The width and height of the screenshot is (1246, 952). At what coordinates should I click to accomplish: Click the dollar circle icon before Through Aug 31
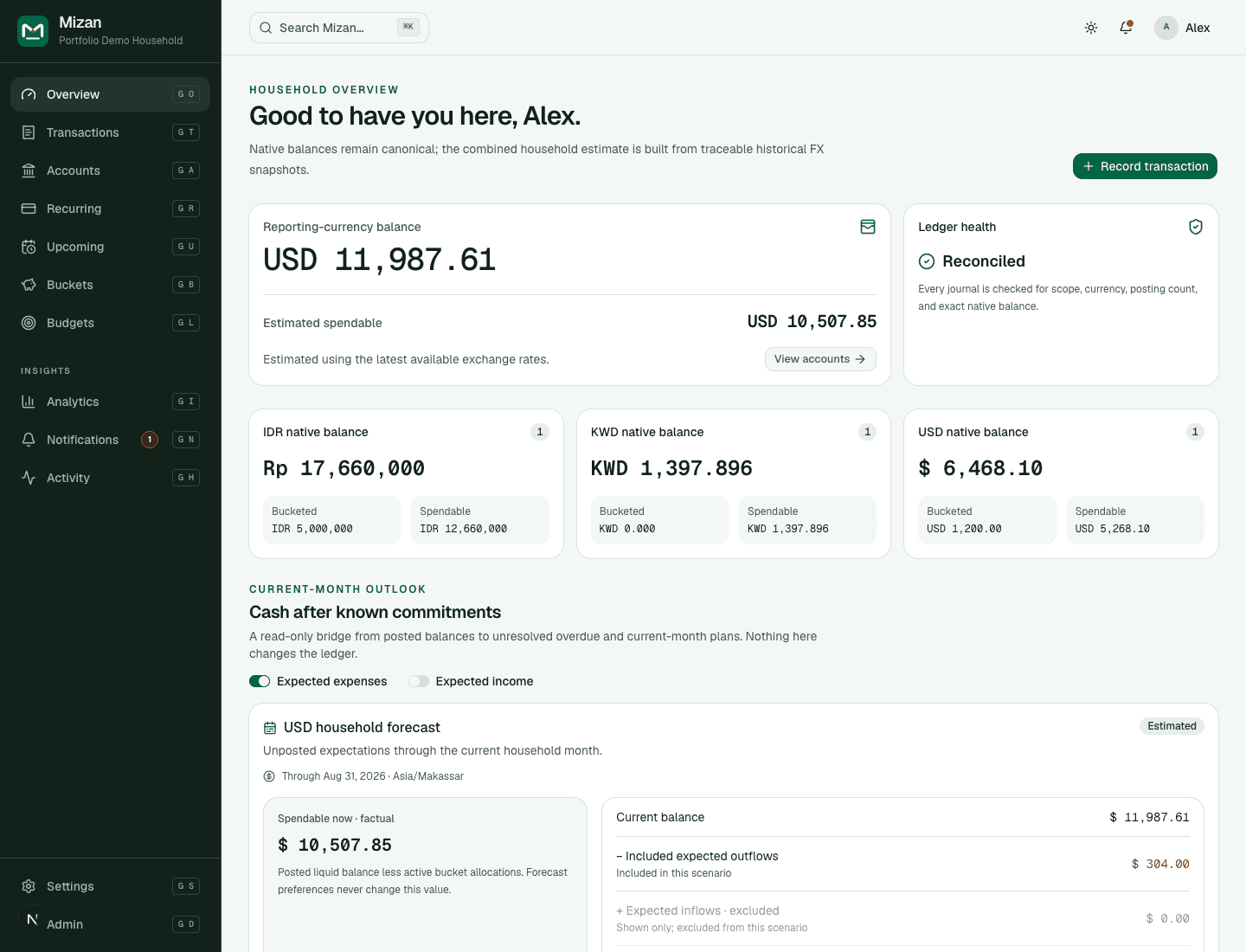[269, 776]
